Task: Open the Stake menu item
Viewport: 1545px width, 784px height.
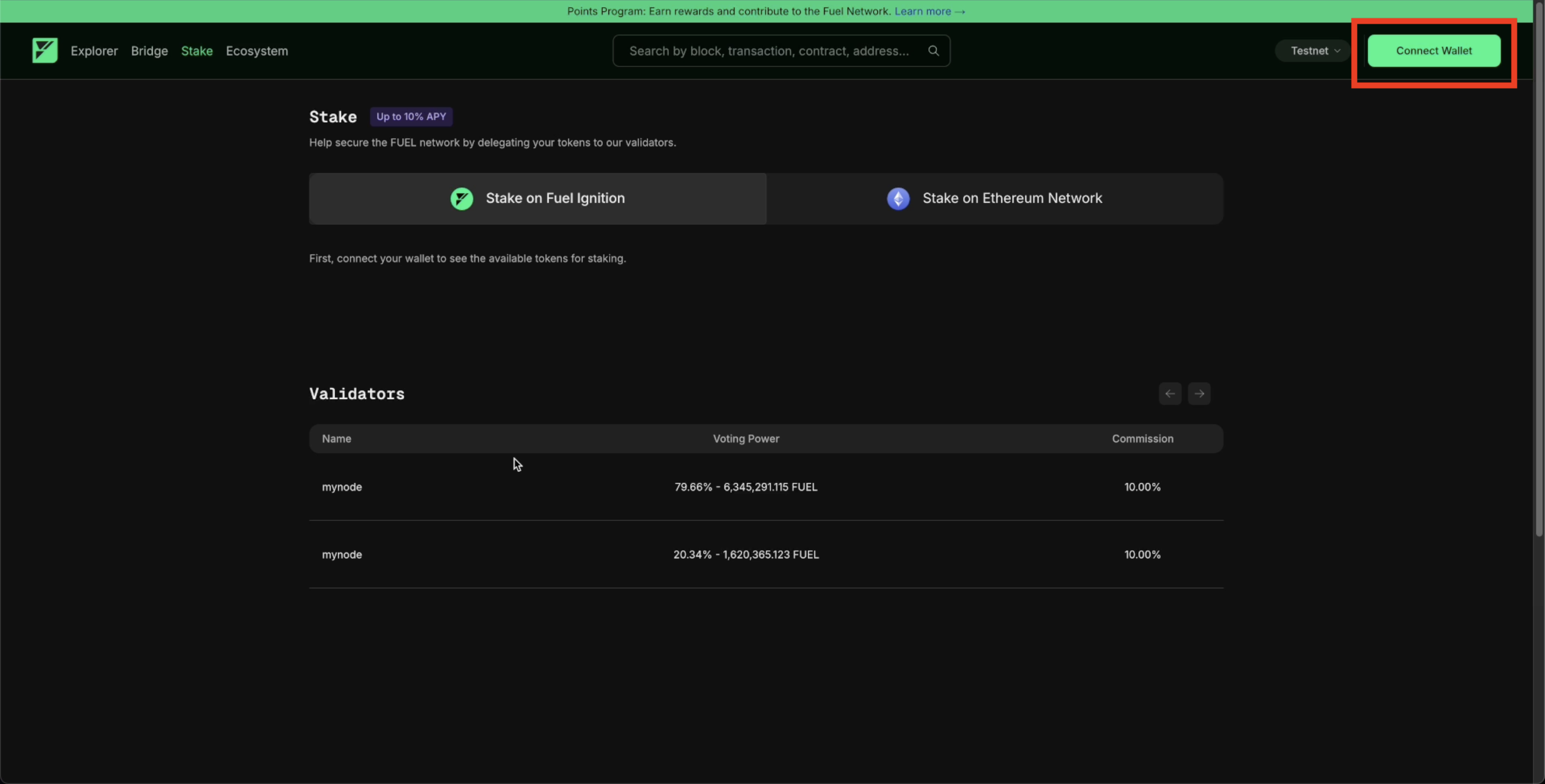Action: (197, 51)
